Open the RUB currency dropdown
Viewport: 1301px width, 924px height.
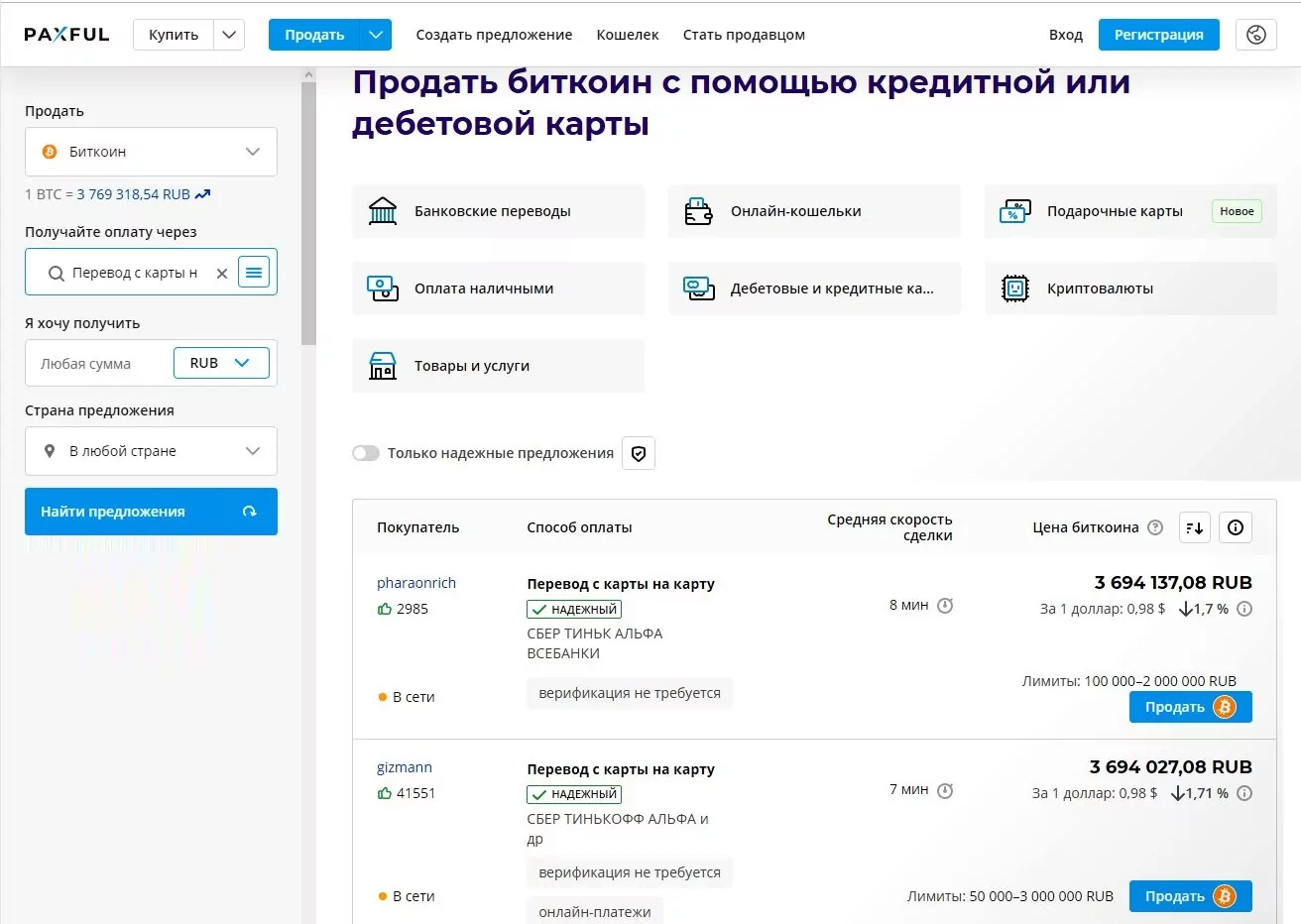click(221, 363)
